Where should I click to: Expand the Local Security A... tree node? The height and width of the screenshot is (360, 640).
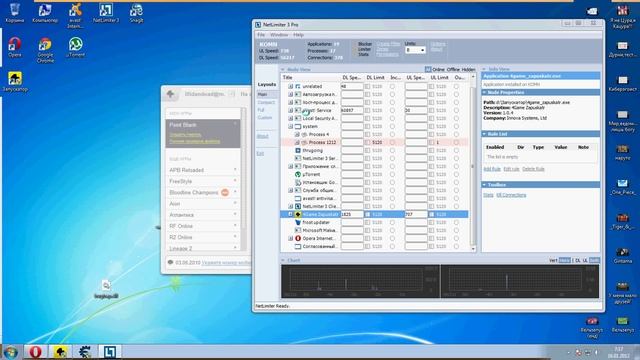coord(291,118)
